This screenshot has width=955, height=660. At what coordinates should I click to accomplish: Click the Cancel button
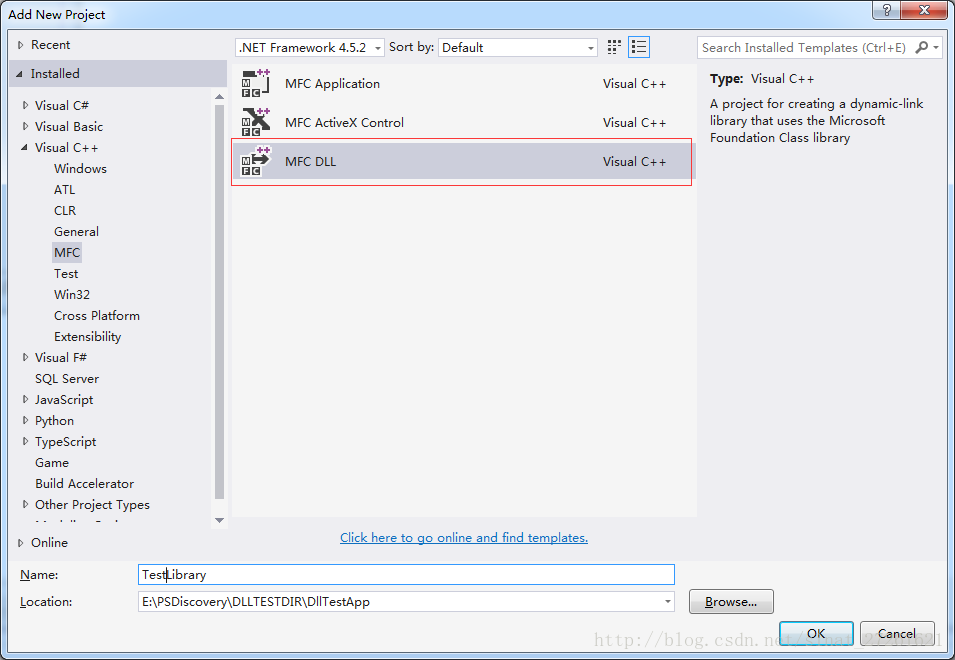coord(897,633)
